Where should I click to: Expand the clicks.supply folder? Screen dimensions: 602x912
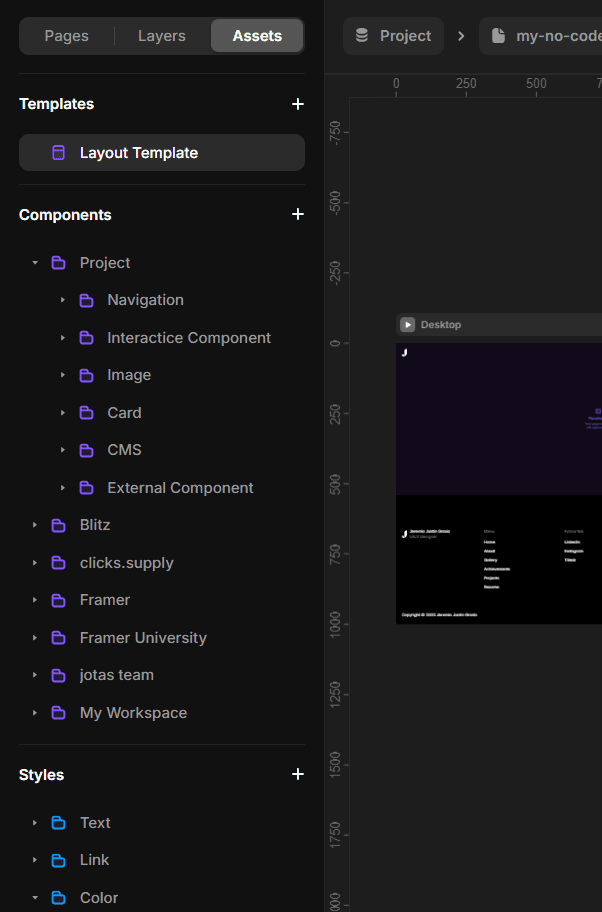(35, 563)
